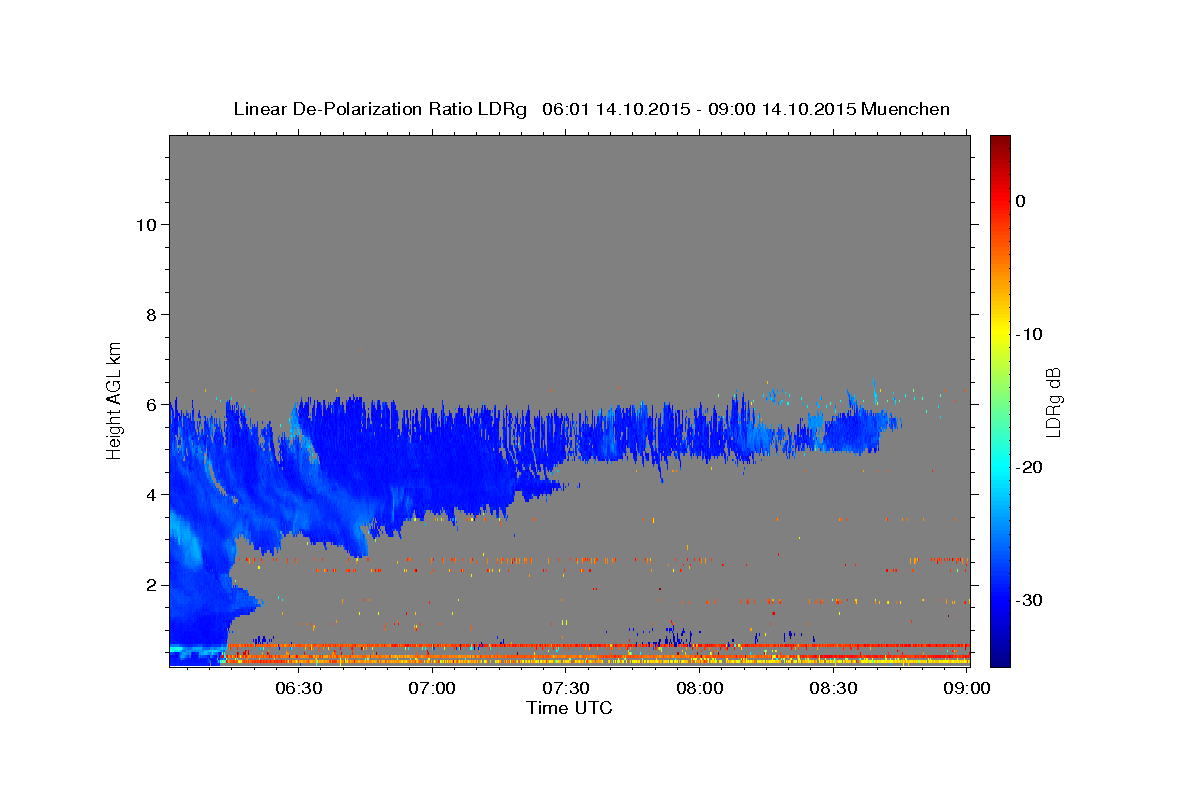Click the 'Time UTC' axis label
This screenshot has width=1200, height=800.
click(x=569, y=708)
